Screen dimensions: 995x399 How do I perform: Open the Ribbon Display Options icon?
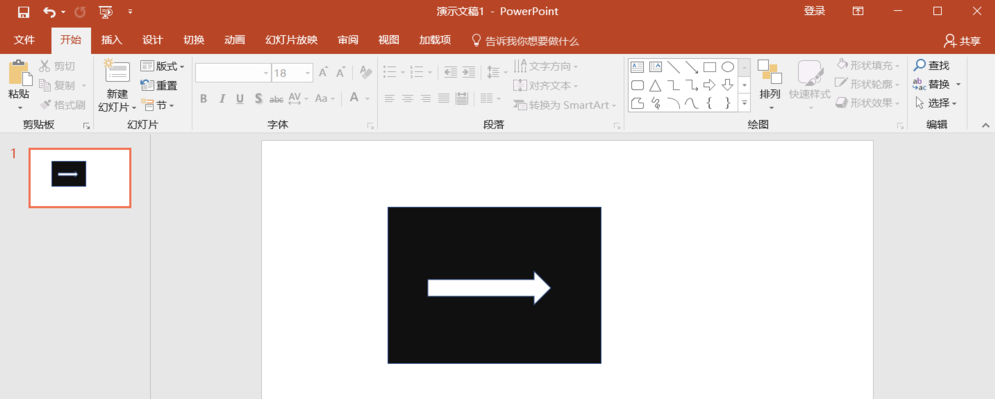[858, 11]
